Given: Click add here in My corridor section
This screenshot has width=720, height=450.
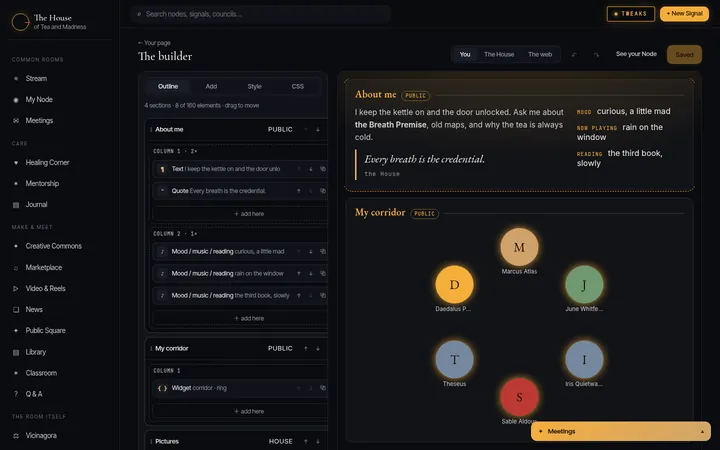Looking at the screenshot, I should click(249, 411).
